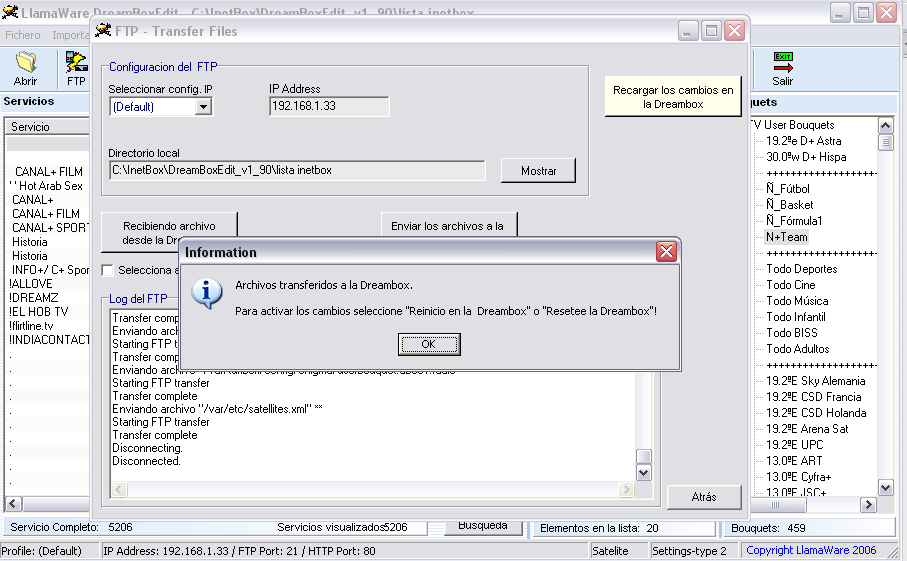Open file with the Abrir folder icon
This screenshot has height=561, width=907.
25,69
